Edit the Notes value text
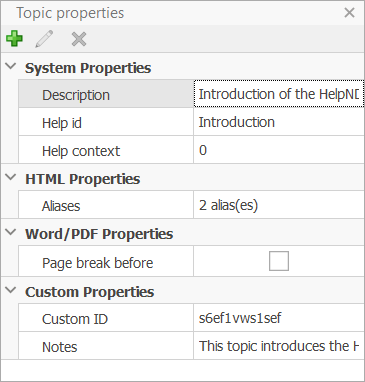This screenshot has width=365, height=382. [279, 346]
